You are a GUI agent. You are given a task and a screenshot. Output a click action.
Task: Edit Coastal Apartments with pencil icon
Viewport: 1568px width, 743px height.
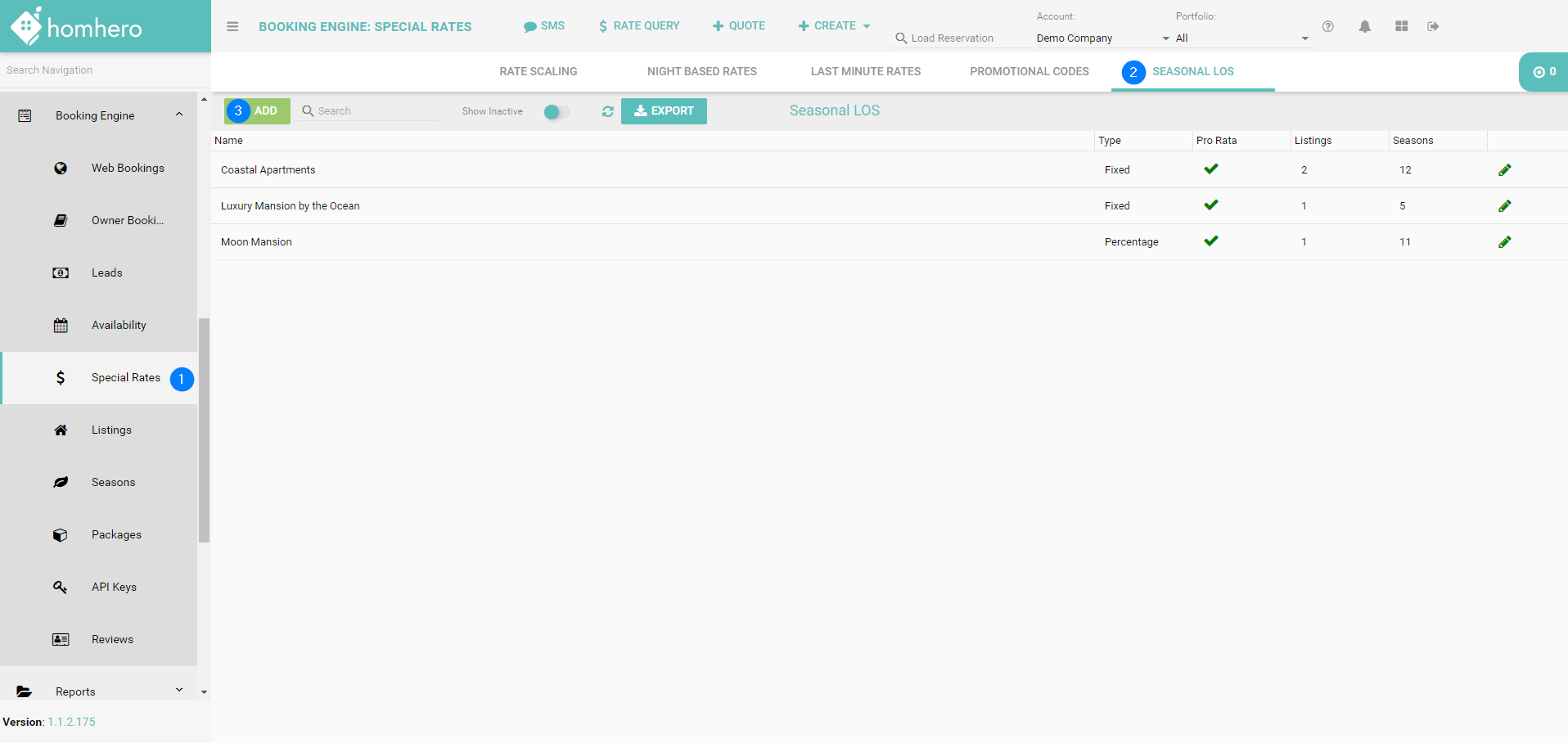pos(1504,170)
